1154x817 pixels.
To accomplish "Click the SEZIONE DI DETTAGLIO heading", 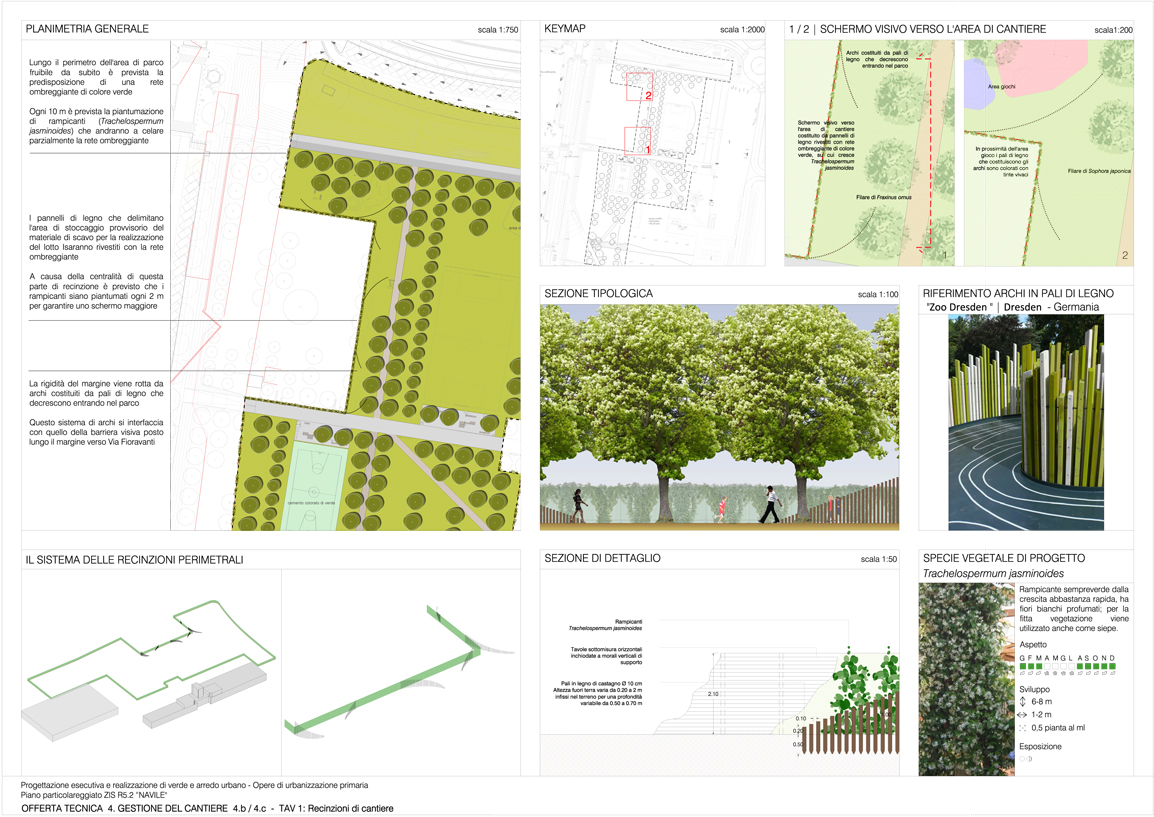I will tap(602, 558).
